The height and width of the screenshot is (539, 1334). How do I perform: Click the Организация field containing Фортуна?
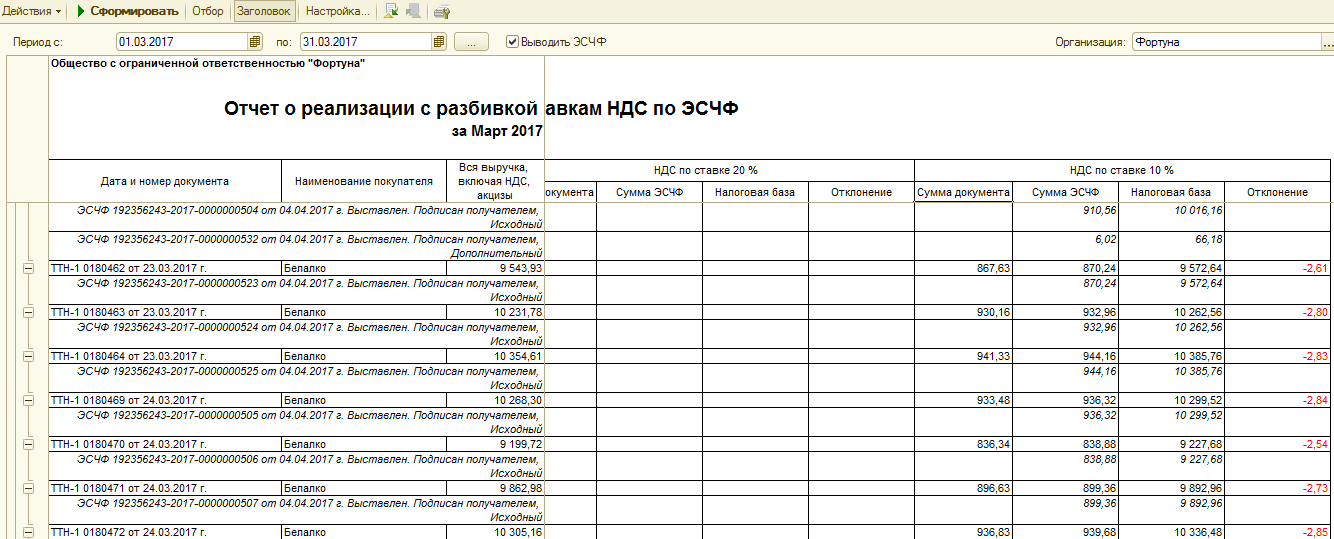(1225, 42)
